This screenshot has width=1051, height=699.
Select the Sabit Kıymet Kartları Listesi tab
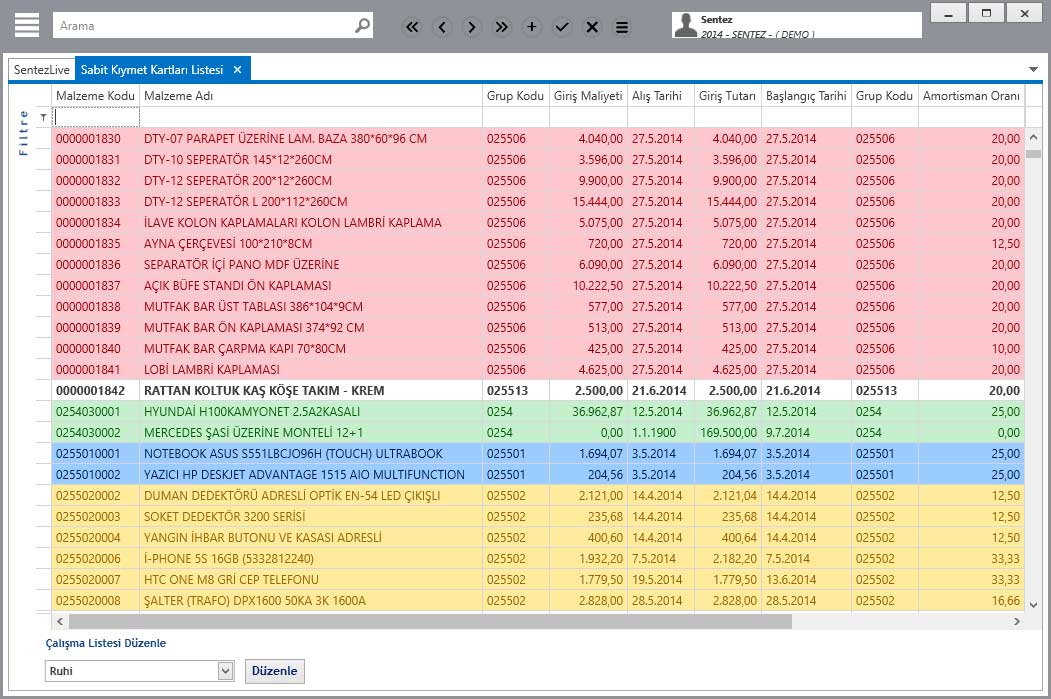point(152,70)
